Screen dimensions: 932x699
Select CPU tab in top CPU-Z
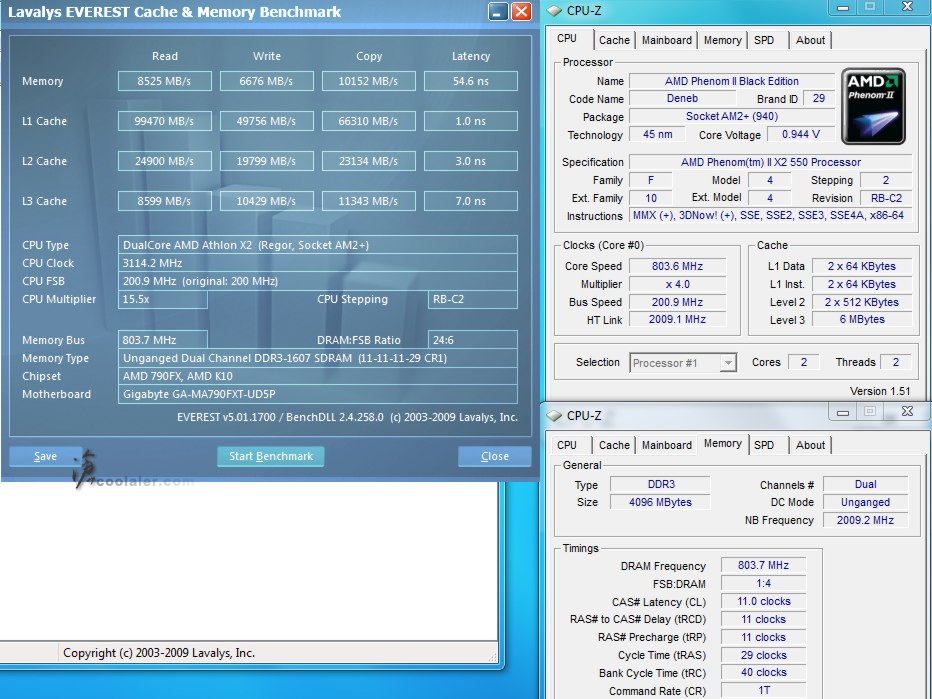(566, 39)
